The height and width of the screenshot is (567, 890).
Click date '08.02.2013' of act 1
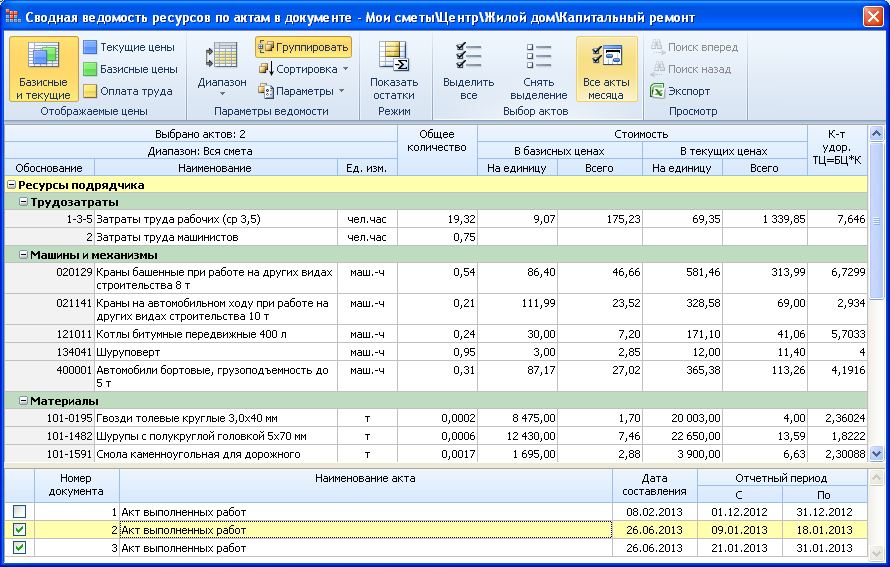654,512
